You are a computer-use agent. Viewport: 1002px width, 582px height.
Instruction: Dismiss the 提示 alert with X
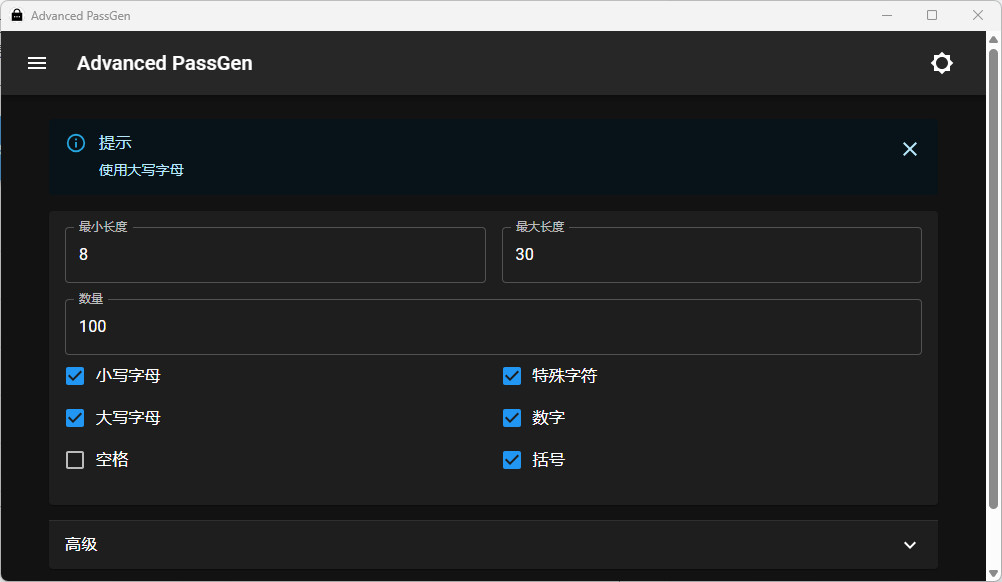click(x=909, y=149)
